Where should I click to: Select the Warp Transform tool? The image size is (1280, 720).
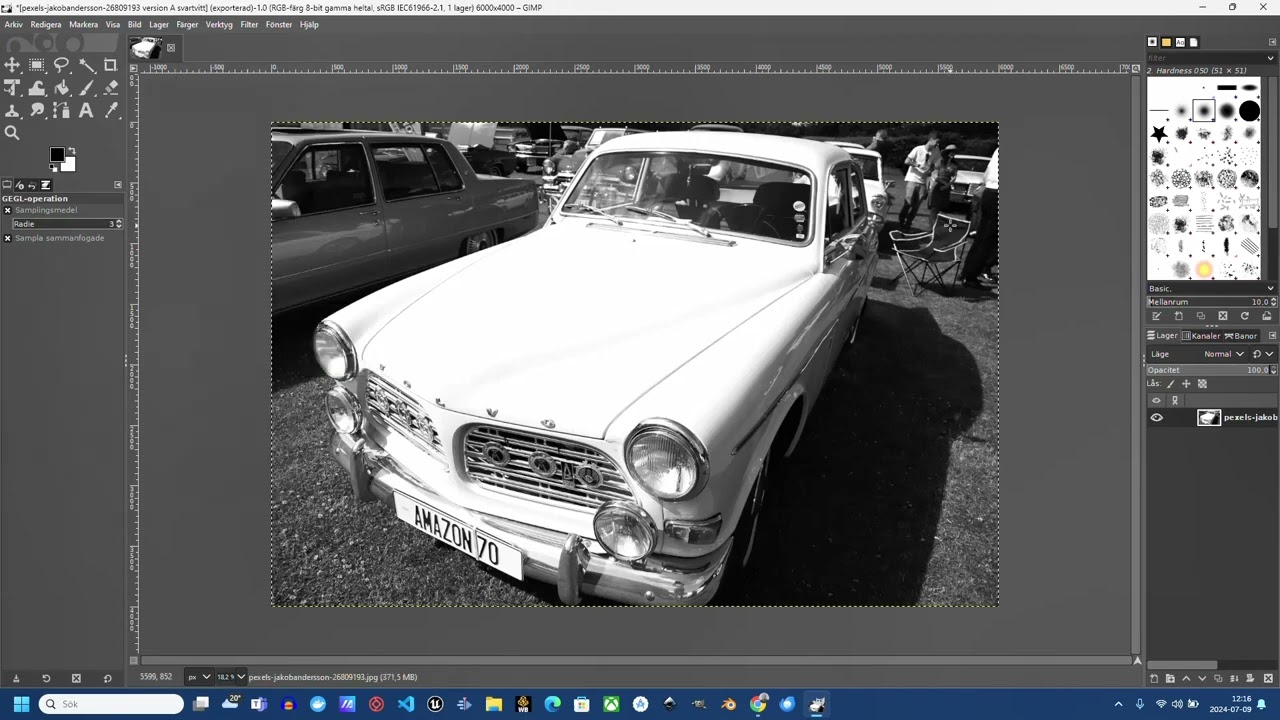coord(37,88)
